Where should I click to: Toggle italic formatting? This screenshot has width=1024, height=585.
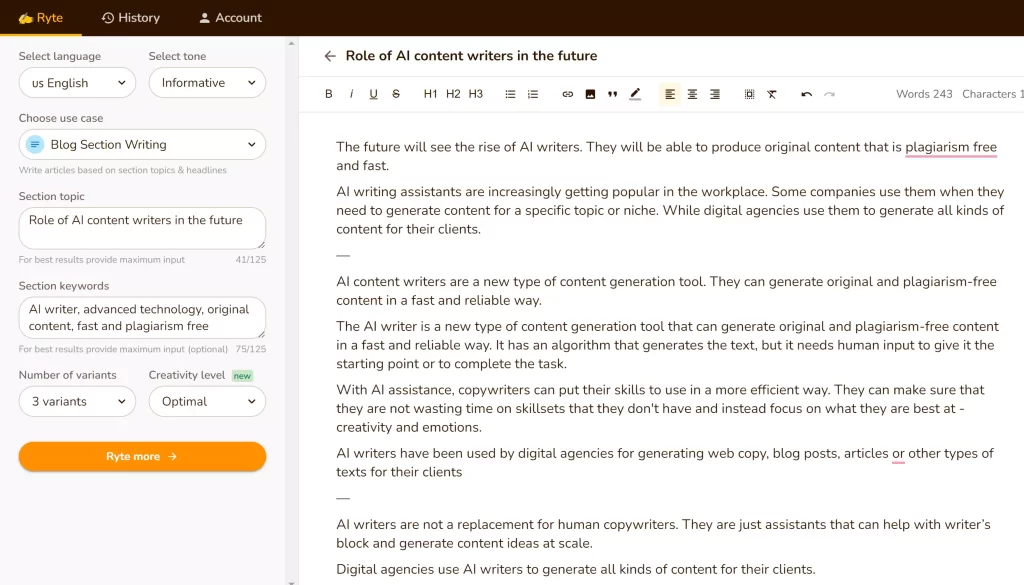point(351,94)
